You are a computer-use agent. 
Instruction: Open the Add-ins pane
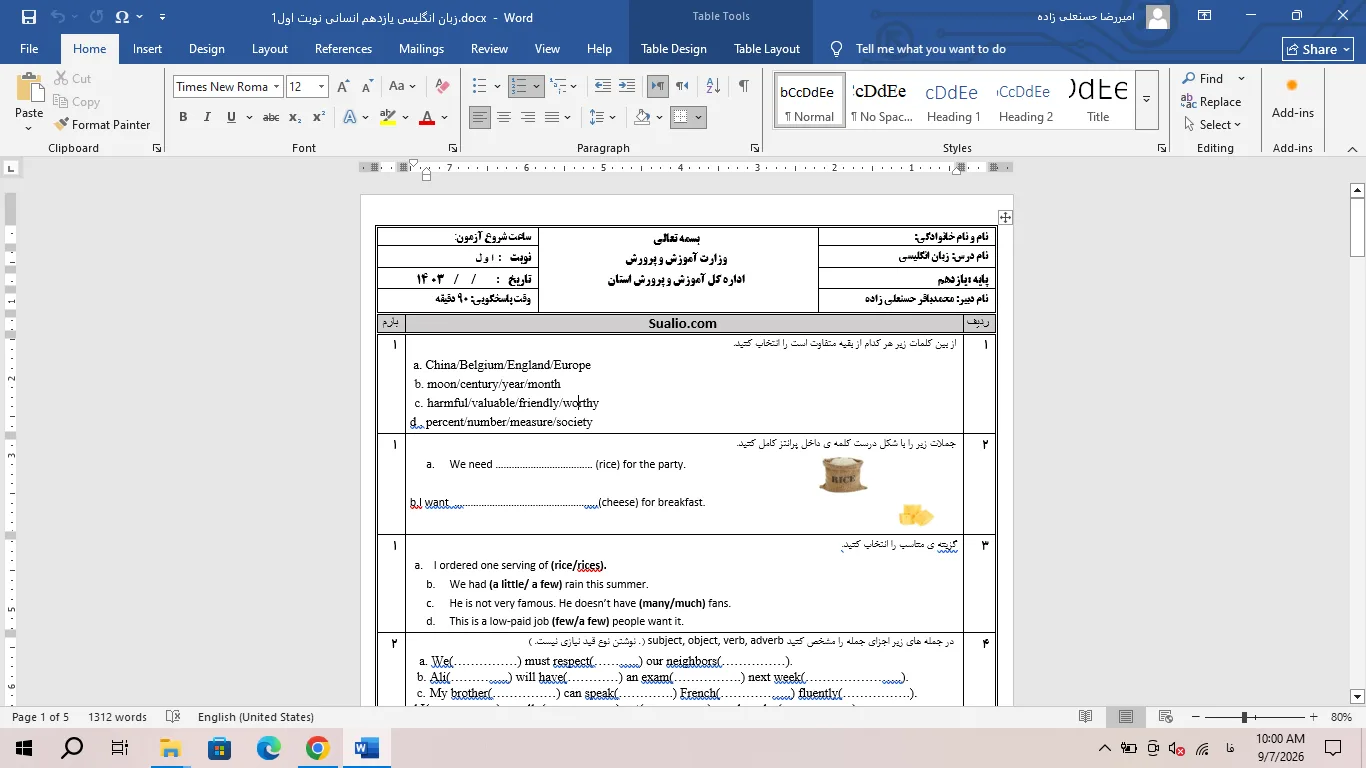tap(1292, 98)
